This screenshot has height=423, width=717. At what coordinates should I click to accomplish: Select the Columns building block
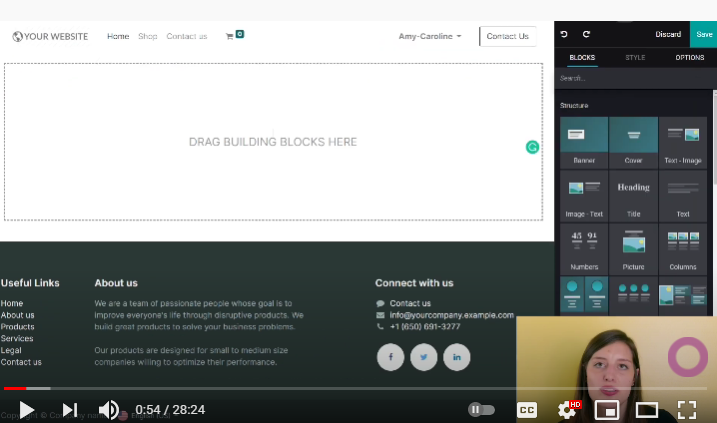coord(683,249)
